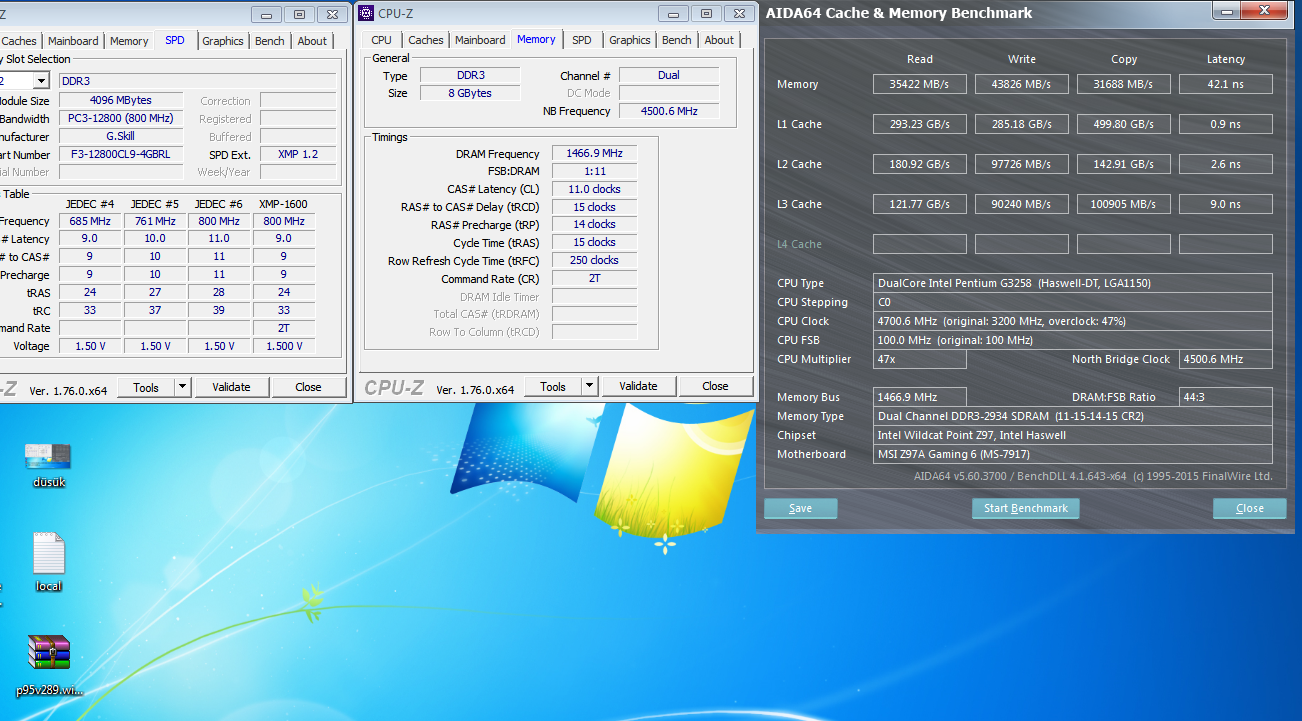This screenshot has height=721, width=1302.
Task: Open Mainboard tab in left CPU-Z SPD window
Action: (x=73, y=41)
